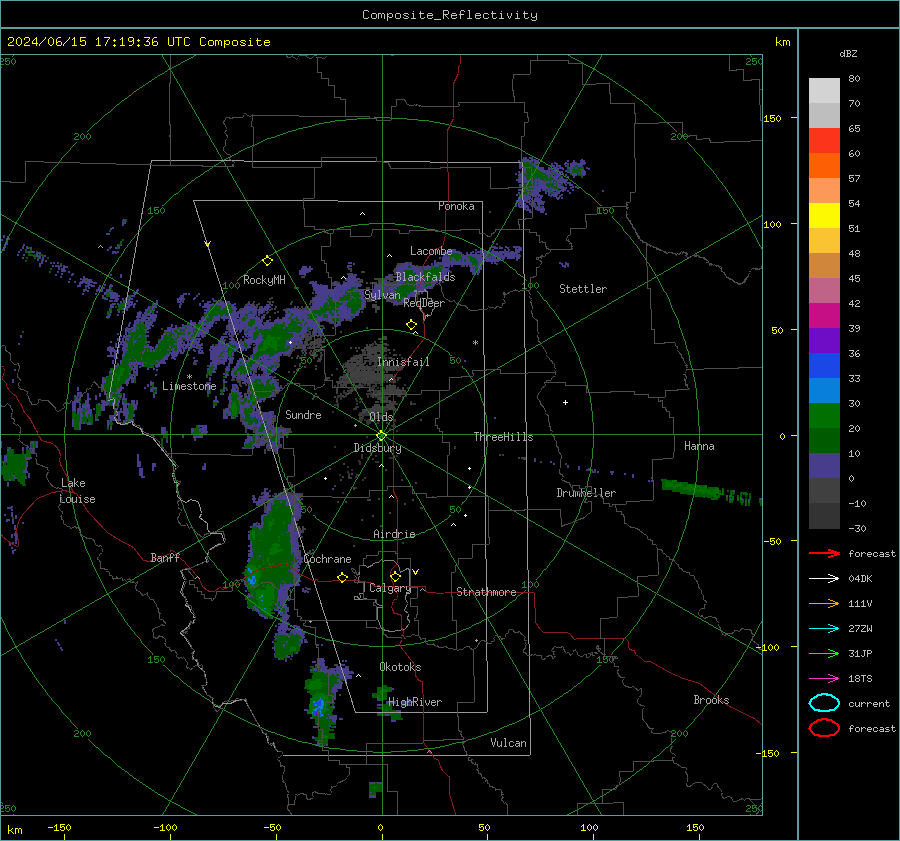Click the Ponoka label
900x841 pixels.
(x=456, y=206)
